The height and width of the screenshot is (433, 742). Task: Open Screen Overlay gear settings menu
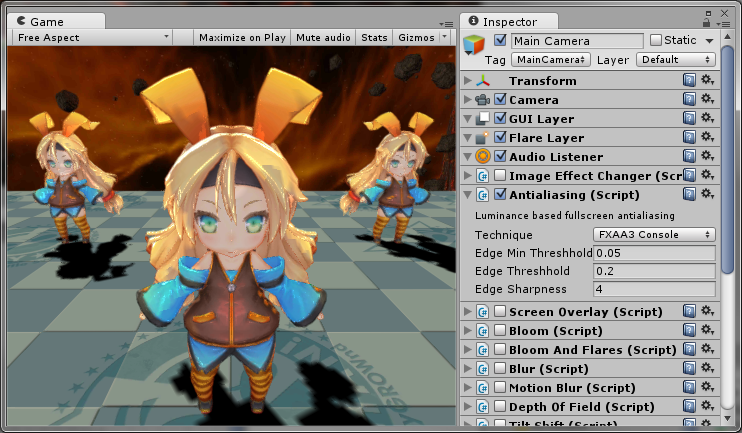pos(707,311)
